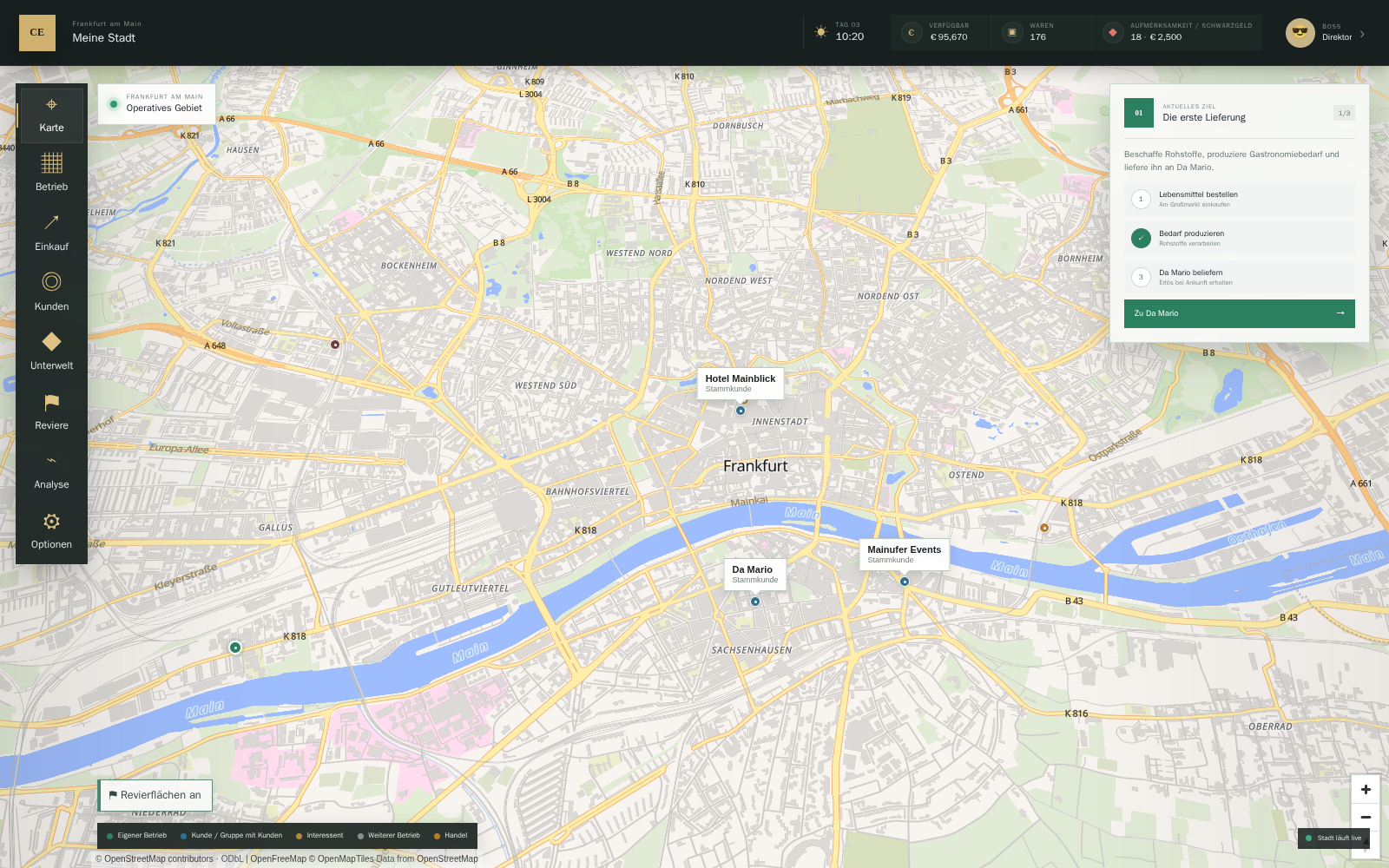Click the Da Mario map marker
The width and height of the screenshot is (1389, 868).
[755, 602]
